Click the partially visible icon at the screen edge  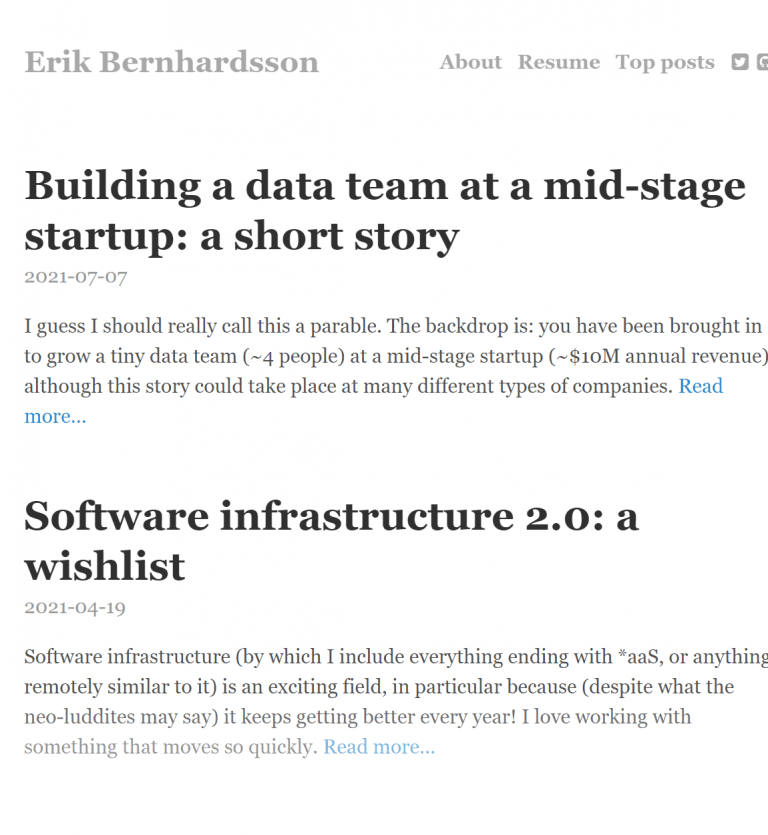coord(764,61)
